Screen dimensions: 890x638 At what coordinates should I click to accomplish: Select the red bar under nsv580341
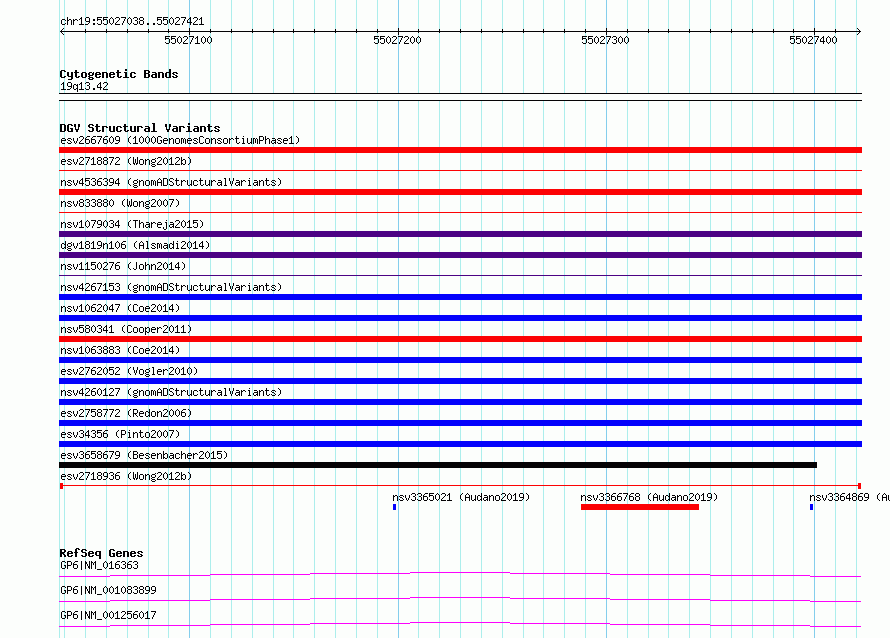coord(460,339)
